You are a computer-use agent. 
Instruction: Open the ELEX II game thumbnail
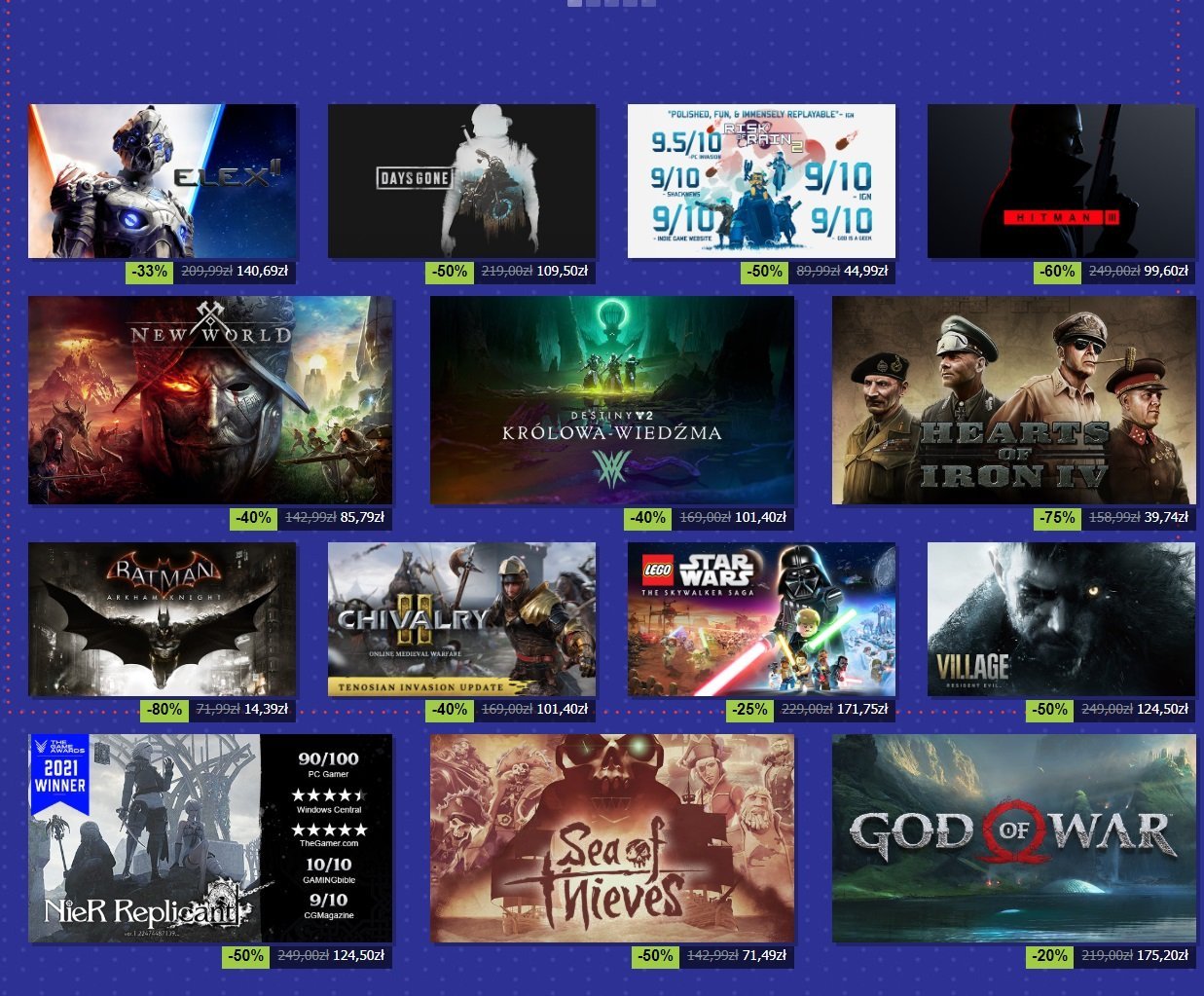click(x=162, y=181)
